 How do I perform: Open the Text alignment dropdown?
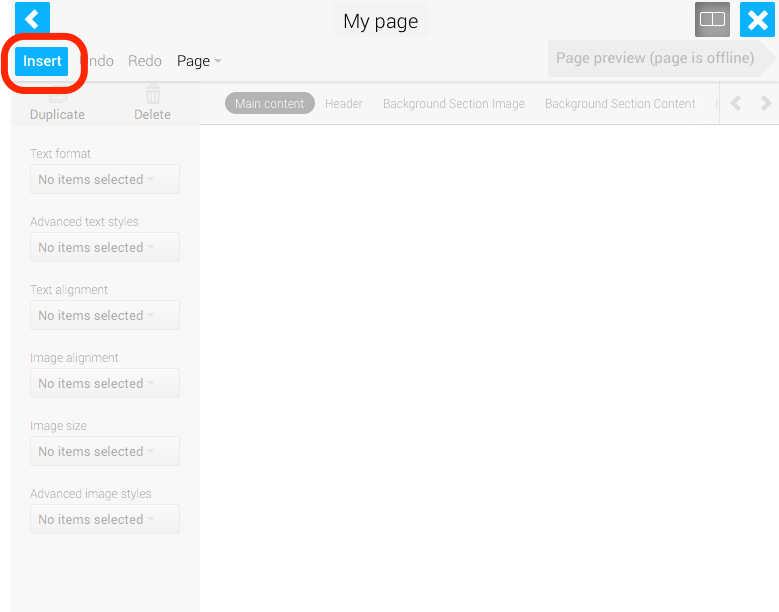105,316
